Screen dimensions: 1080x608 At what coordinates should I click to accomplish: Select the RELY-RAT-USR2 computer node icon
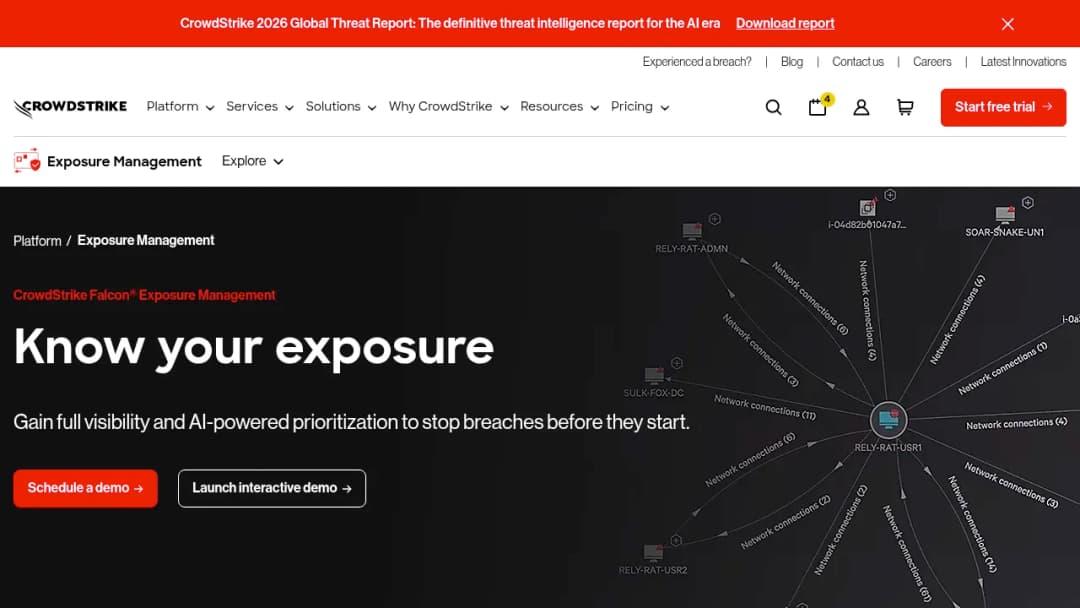click(x=653, y=553)
